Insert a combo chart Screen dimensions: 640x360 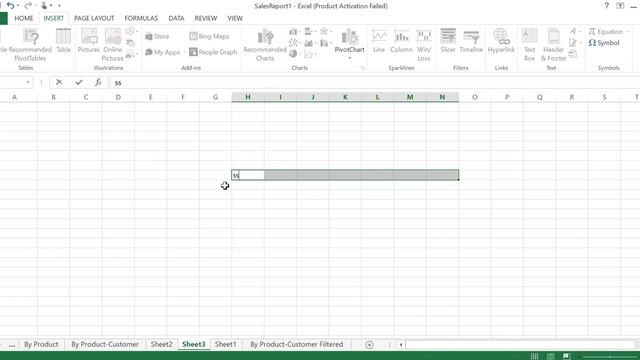325,42
